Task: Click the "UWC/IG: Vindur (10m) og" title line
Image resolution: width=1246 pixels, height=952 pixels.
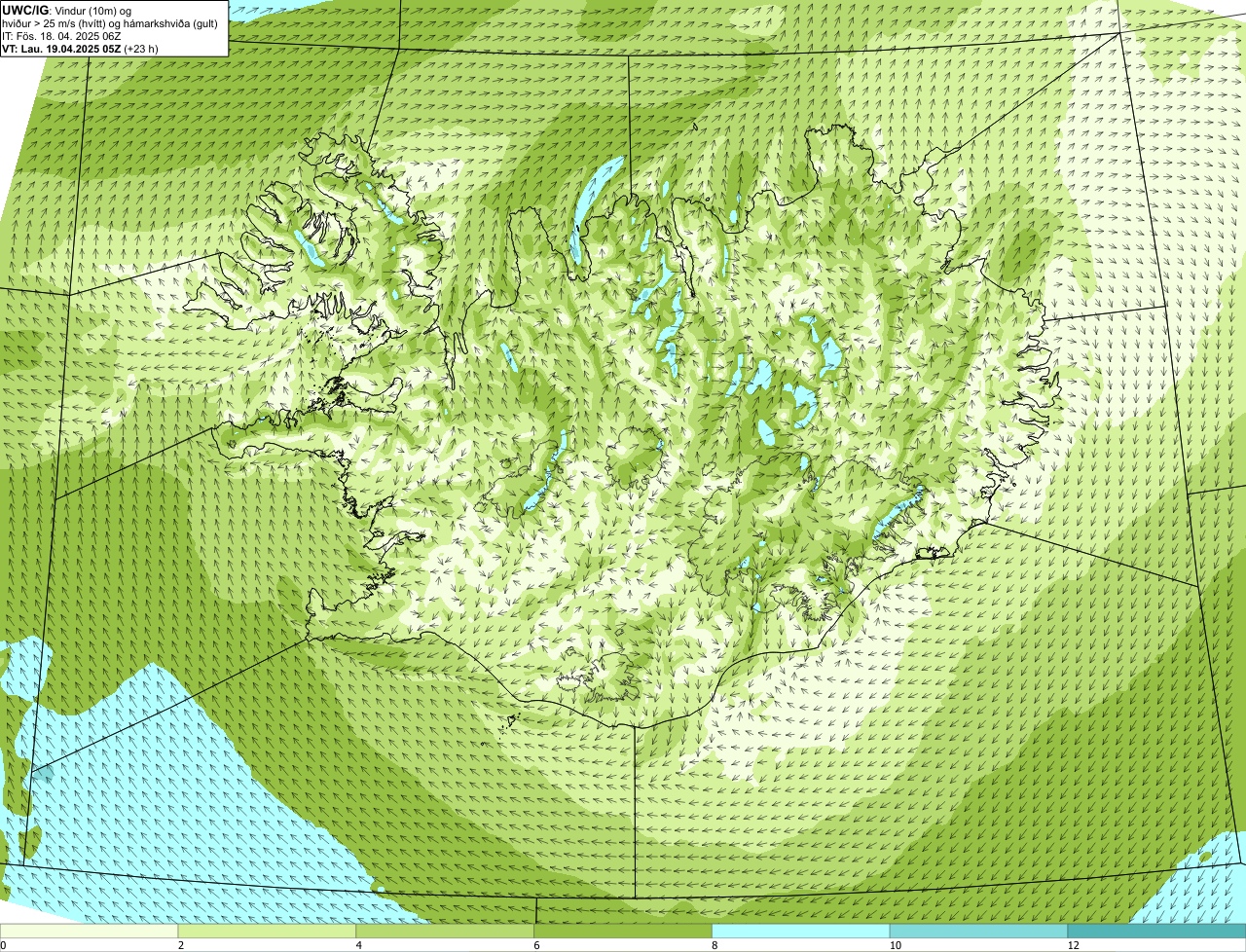Action: tap(67, 10)
